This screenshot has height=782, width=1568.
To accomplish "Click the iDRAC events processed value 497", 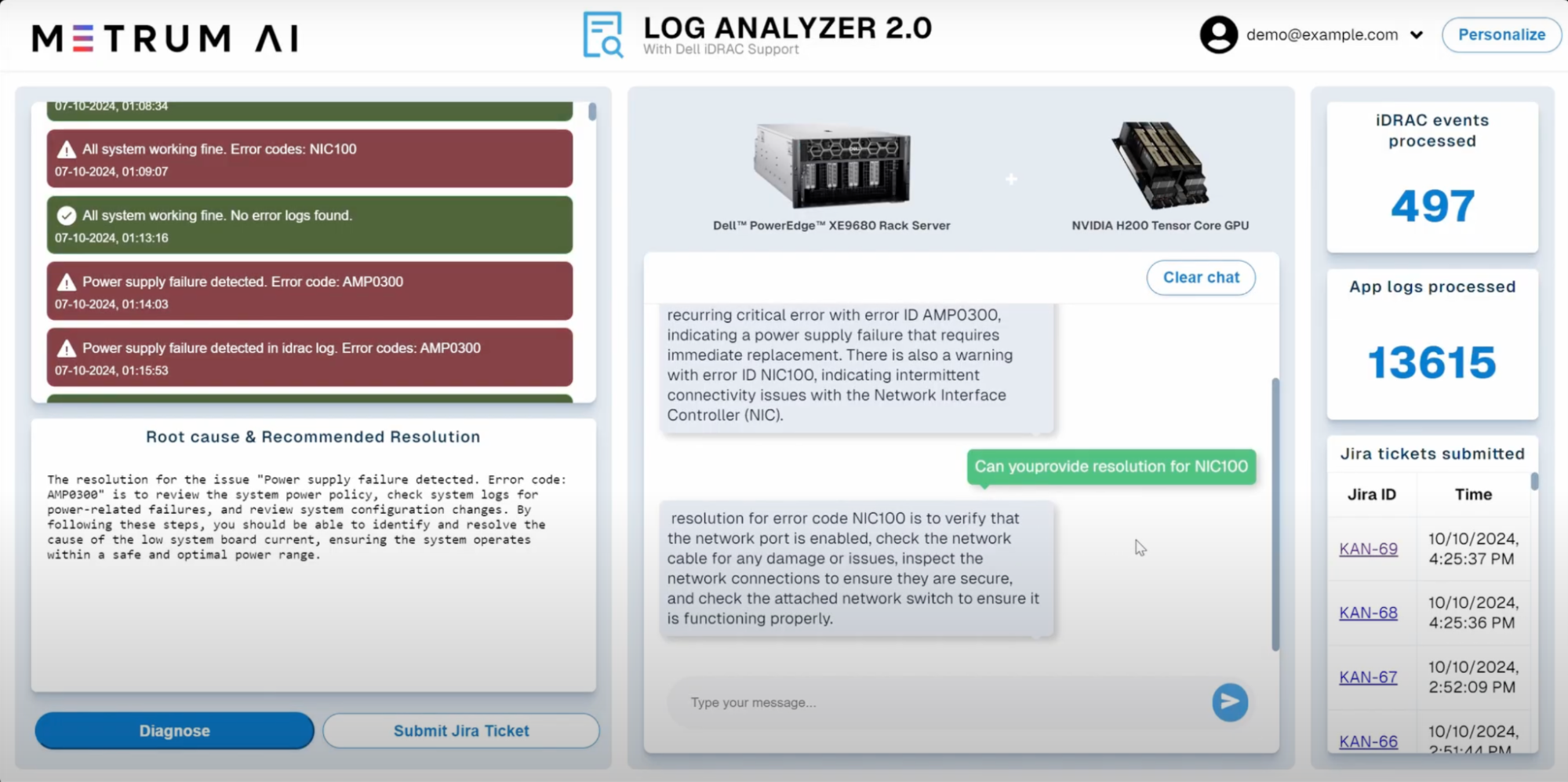I will 1432,206.
